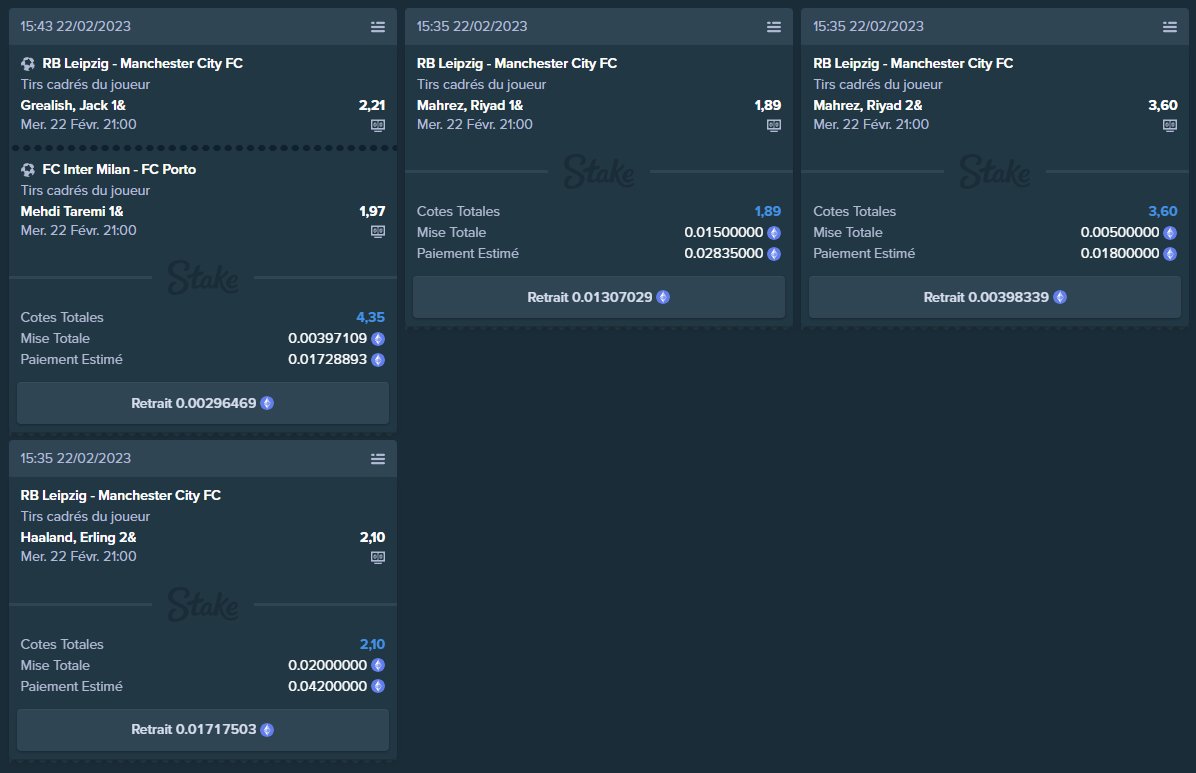Cash out with Retrait 0.00398339 button
Screen dimensions: 1196x773
tap(995, 297)
